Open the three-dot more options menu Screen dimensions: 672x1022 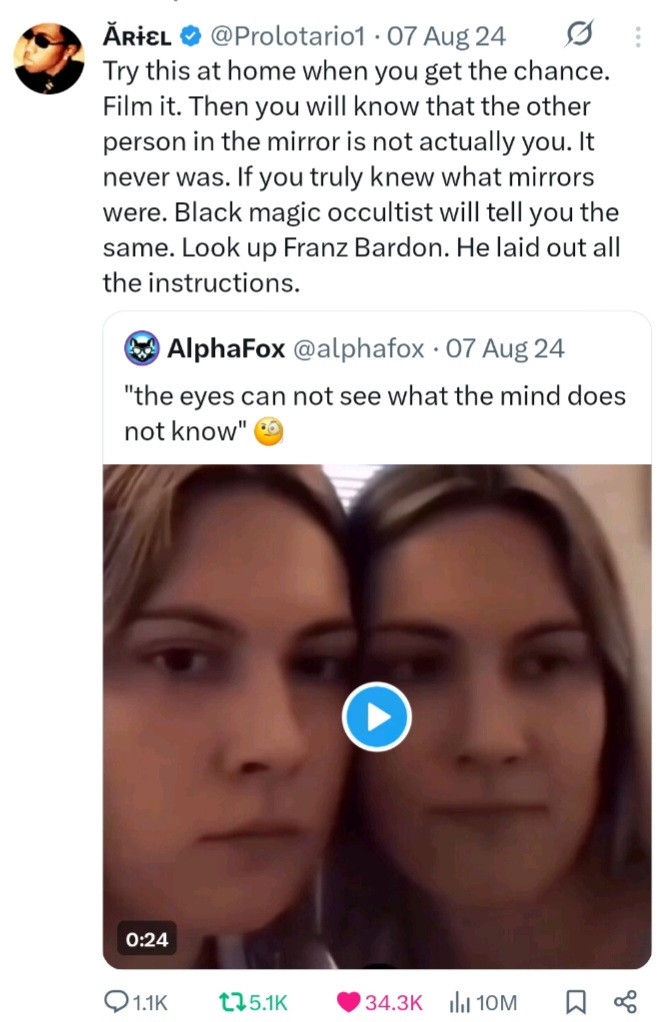point(637,36)
